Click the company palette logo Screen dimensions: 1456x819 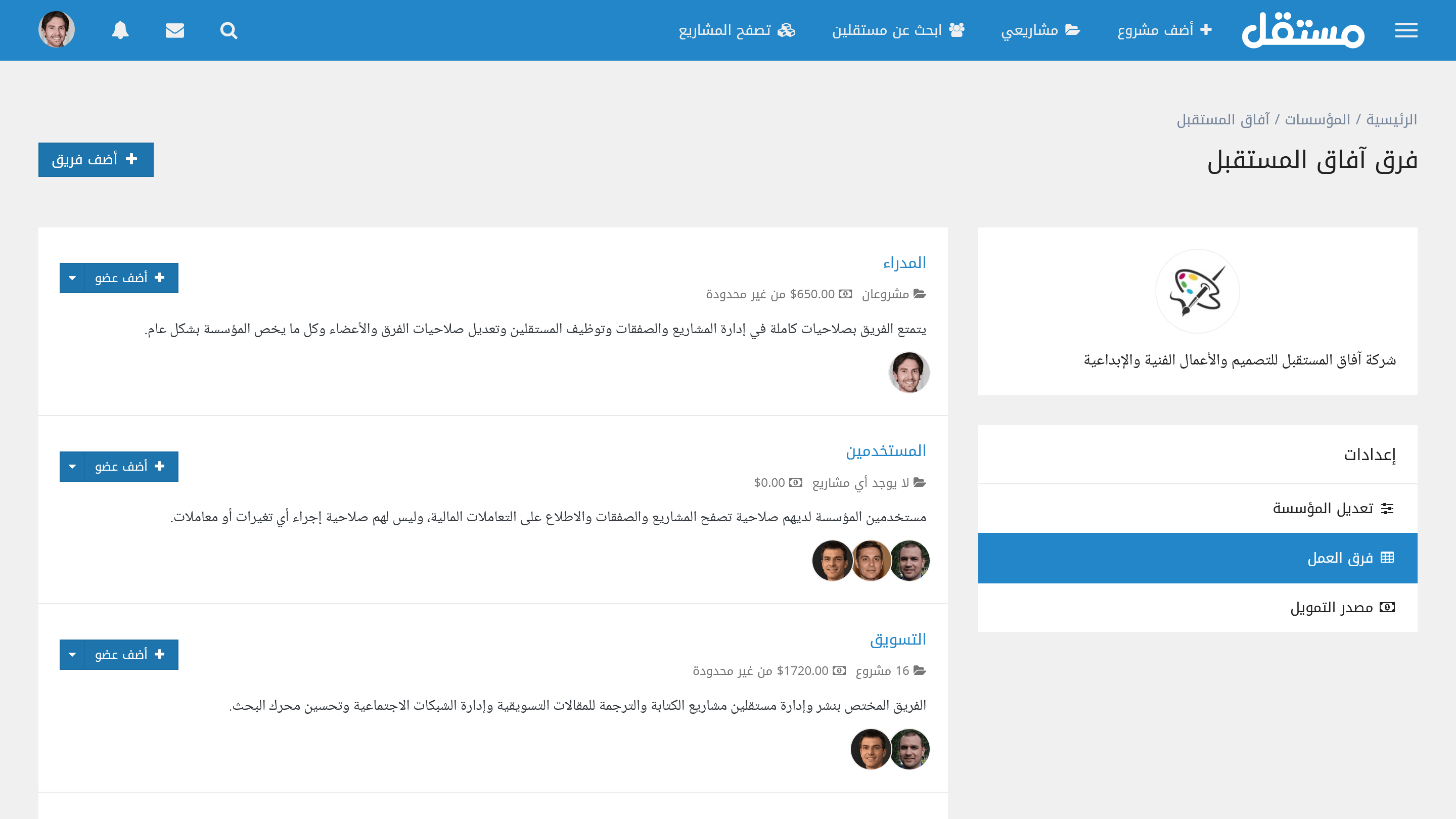point(1197,291)
